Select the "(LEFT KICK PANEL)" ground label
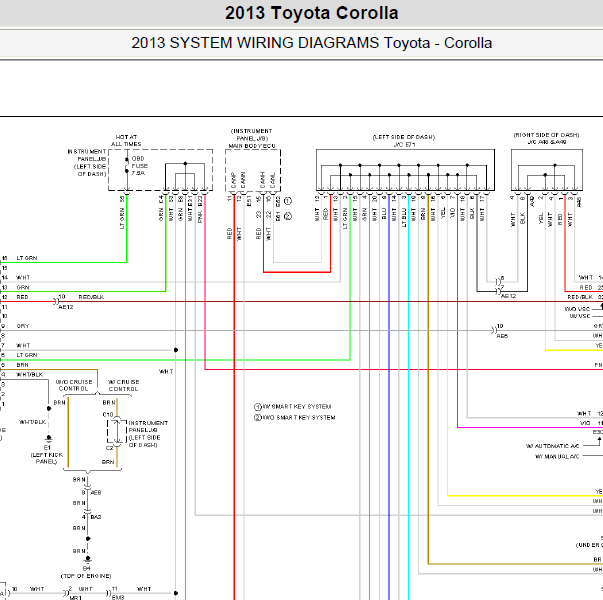Viewport: 603px width, 600px height. tap(47, 458)
